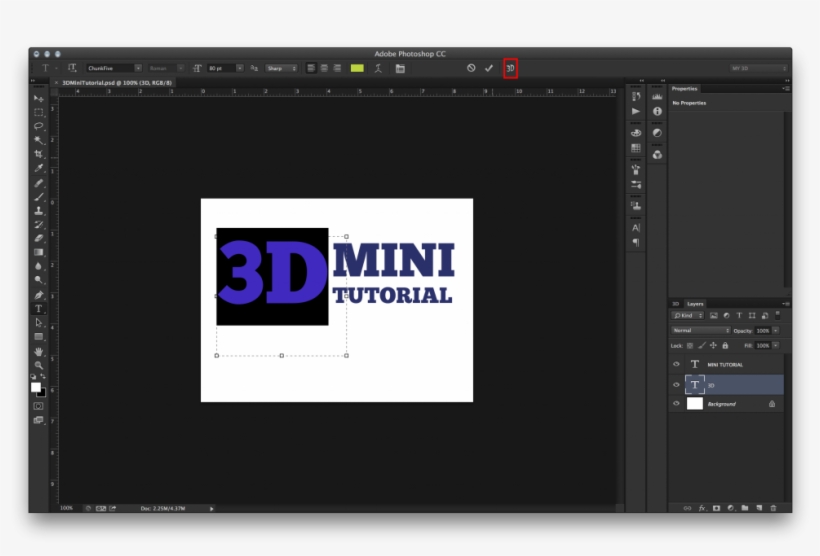Select the Move tool
This screenshot has height=556, width=820.
38,98
